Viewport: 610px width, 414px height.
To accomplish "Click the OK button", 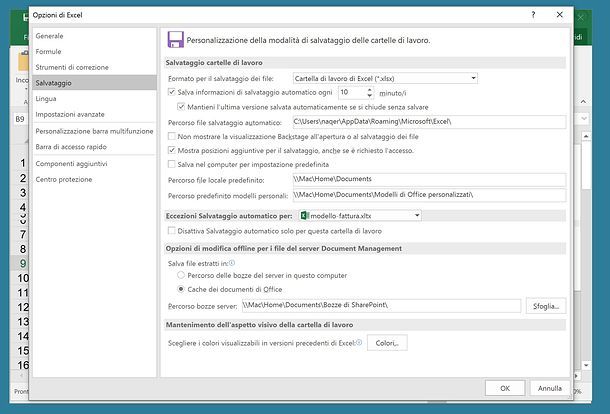I will click(505, 388).
